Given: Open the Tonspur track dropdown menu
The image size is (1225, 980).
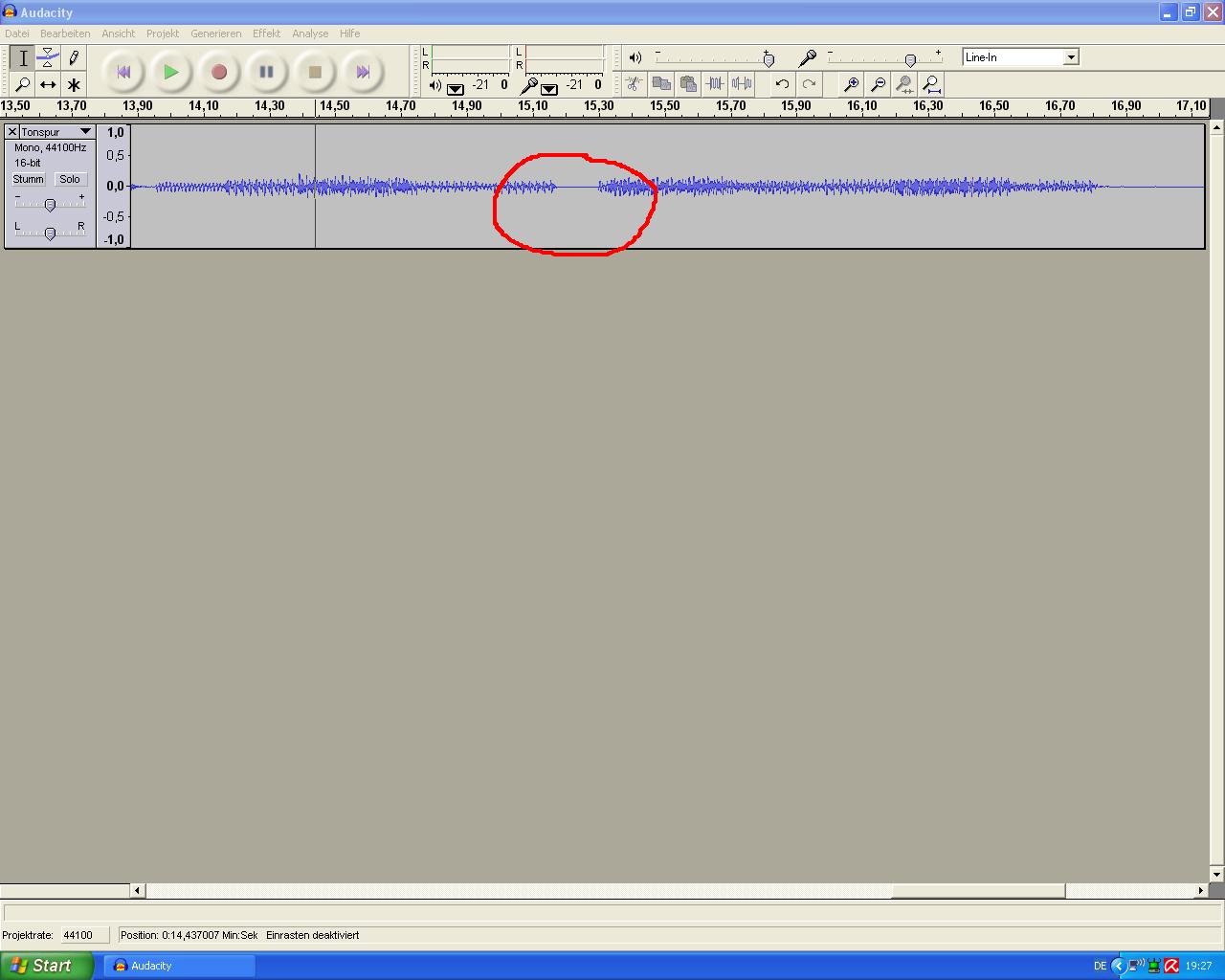Looking at the screenshot, I should pos(85,132).
